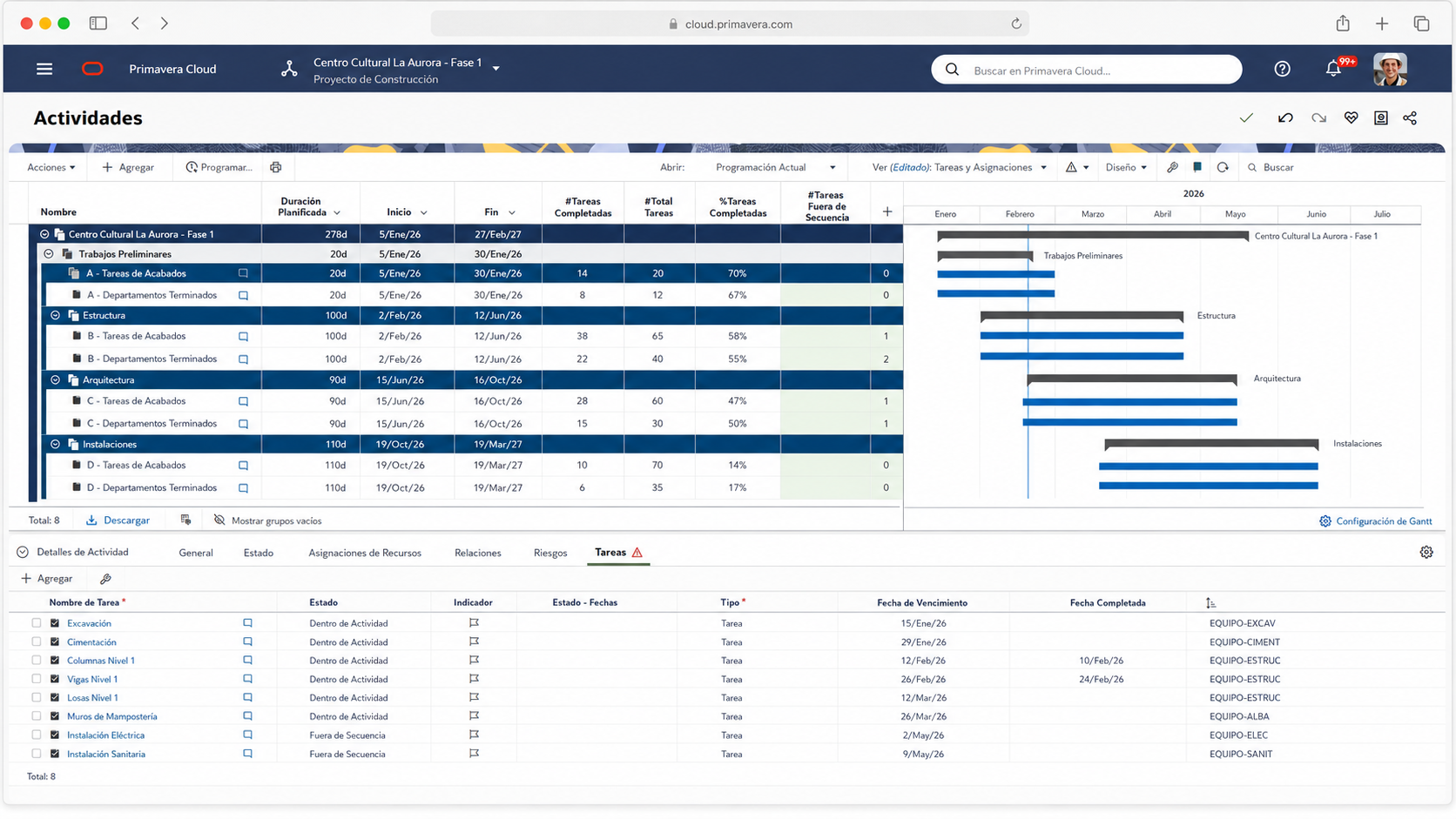Check the box for the Excavación task
The image size is (1456, 819).
point(36,623)
